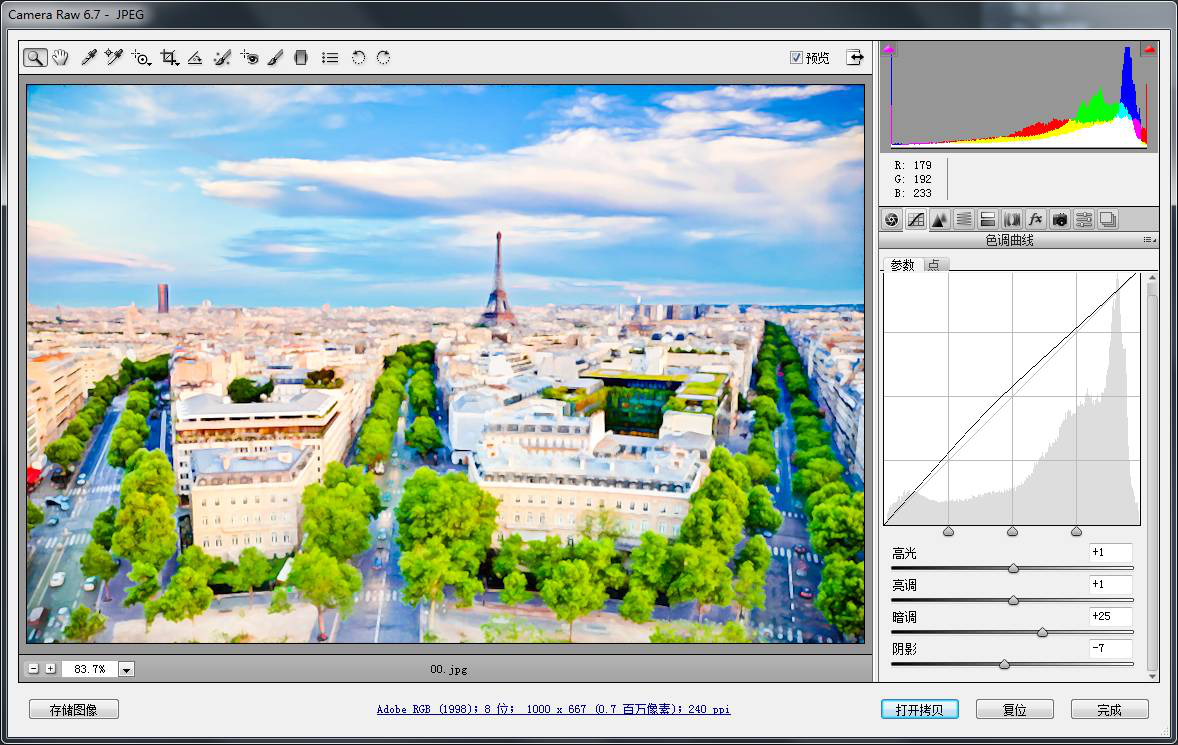Focus the 暗调 value field showing +25
Image resolution: width=1178 pixels, height=745 pixels.
tap(1110, 617)
